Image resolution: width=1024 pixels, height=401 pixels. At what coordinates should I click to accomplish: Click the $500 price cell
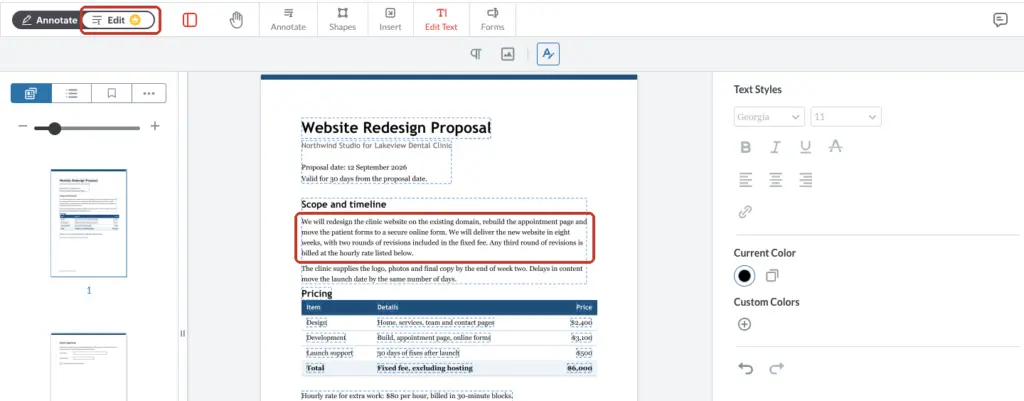coord(584,353)
